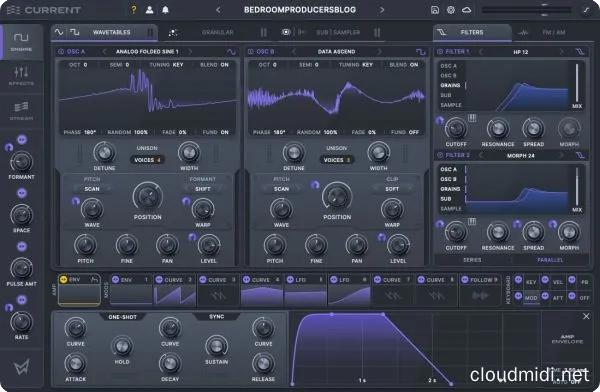
Task: Click Filter 1 keytrack icon near cutoff
Action: click(x=472, y=118)
